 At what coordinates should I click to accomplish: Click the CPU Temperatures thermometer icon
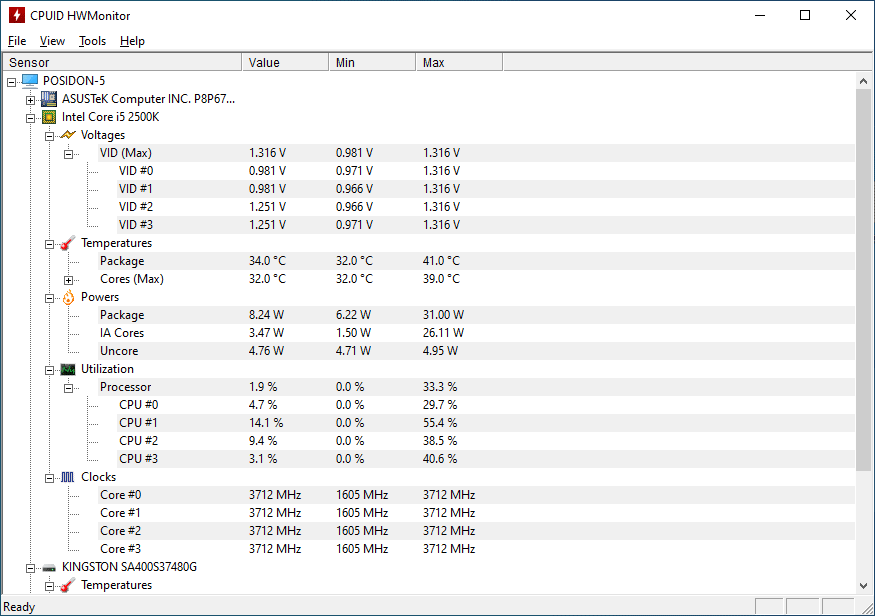point(68,243)
